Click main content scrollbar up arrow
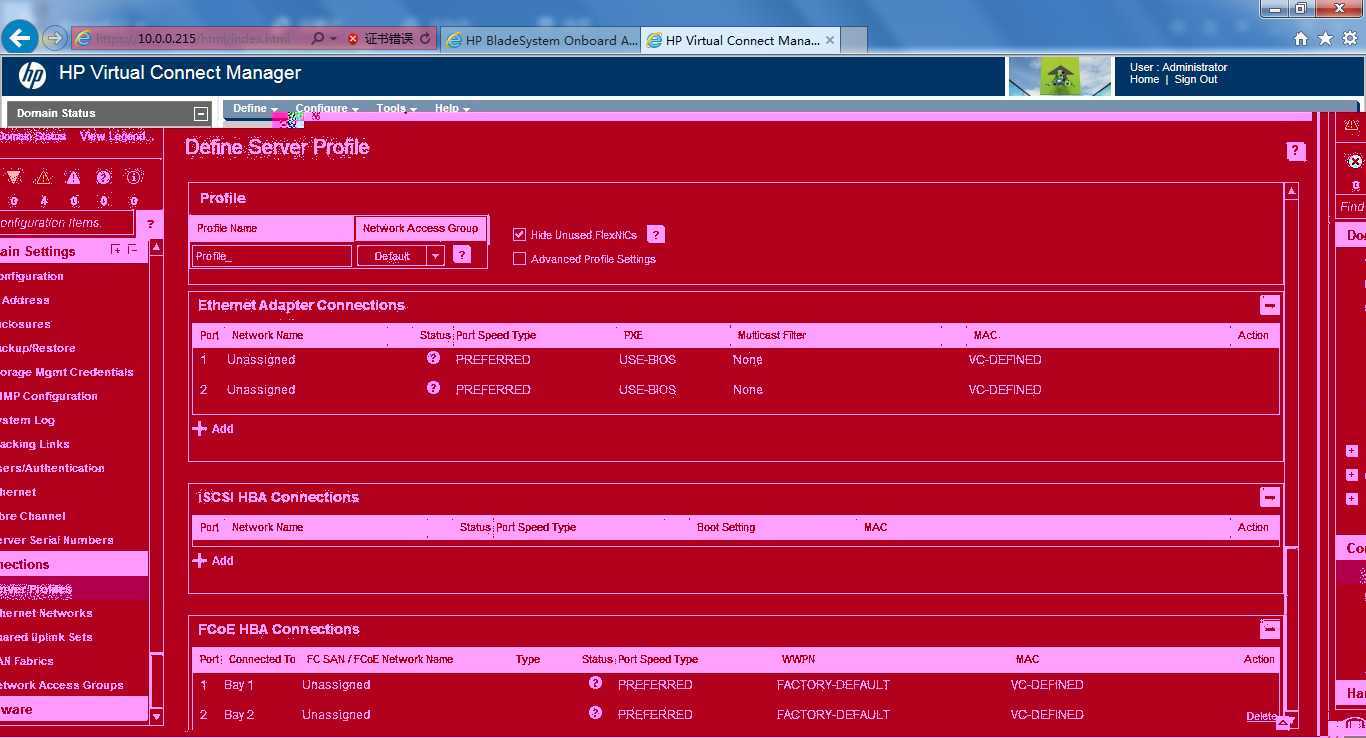Image resolution: width=1366 pixels, height=738 pixels. click(1291, 190)
